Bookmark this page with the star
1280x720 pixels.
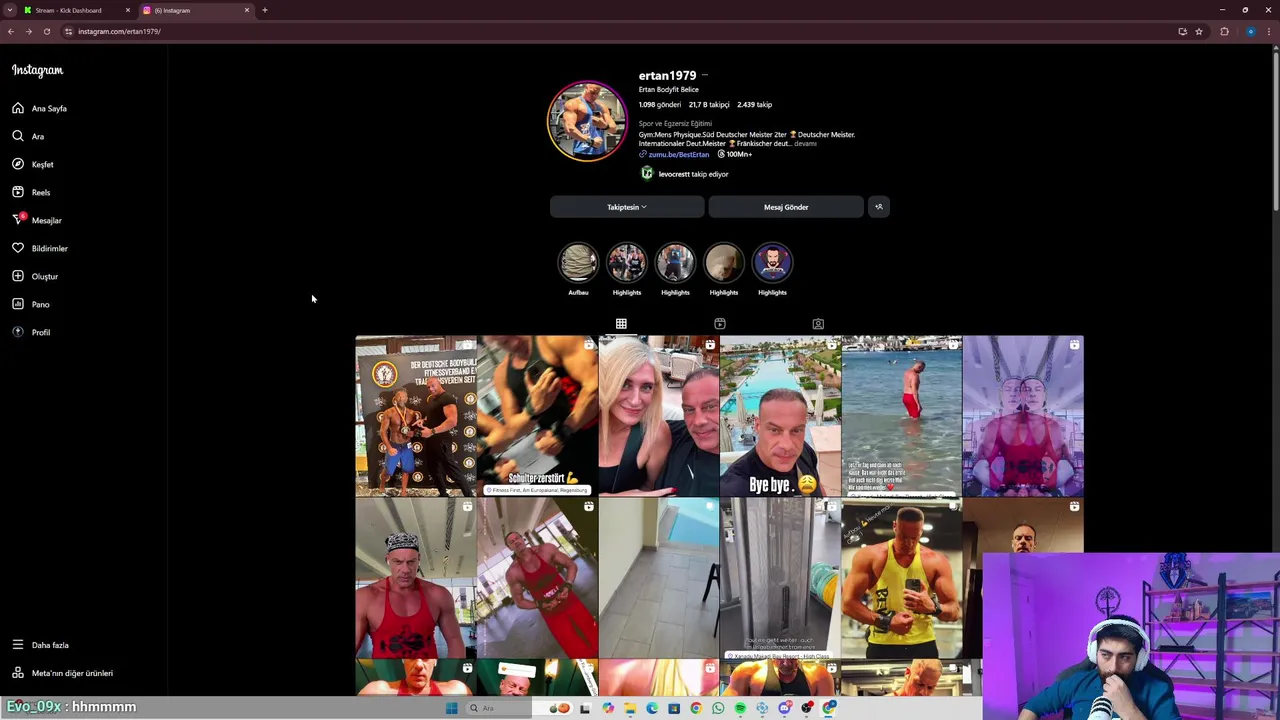coord(1199,31)
